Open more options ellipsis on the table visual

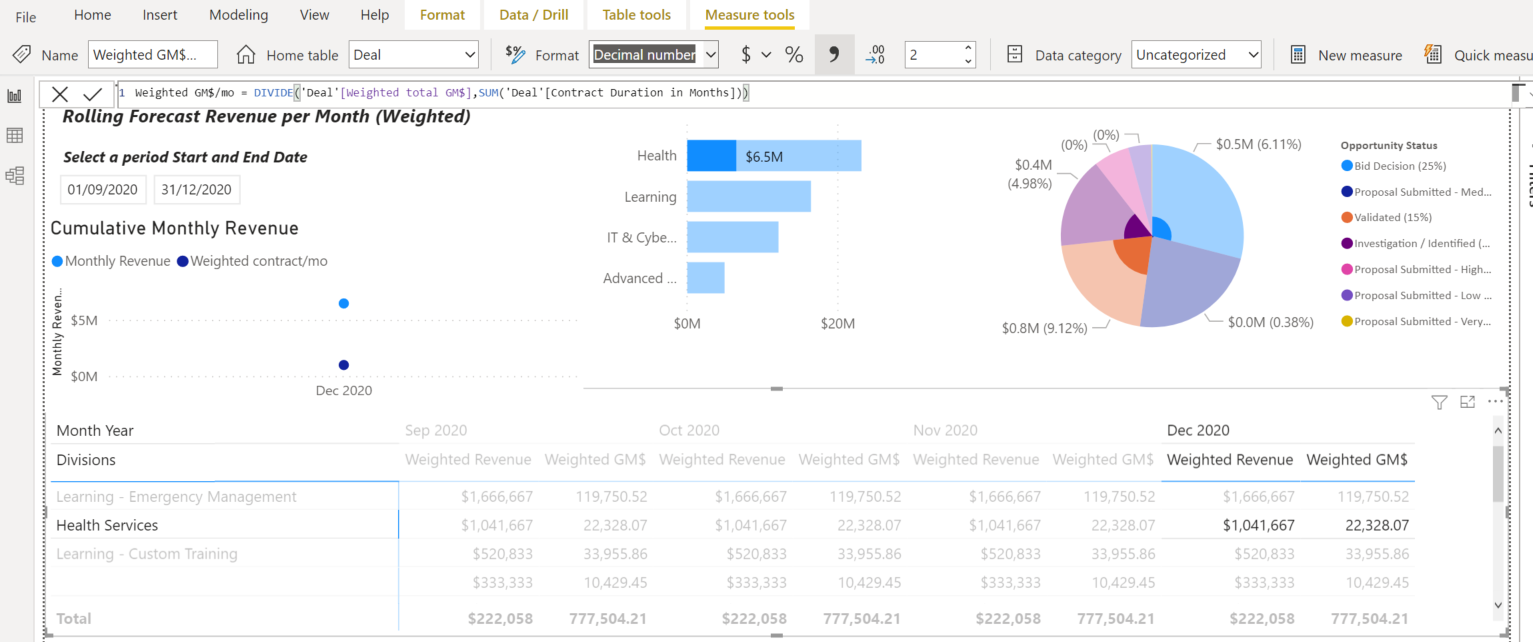click(1495, 402)
